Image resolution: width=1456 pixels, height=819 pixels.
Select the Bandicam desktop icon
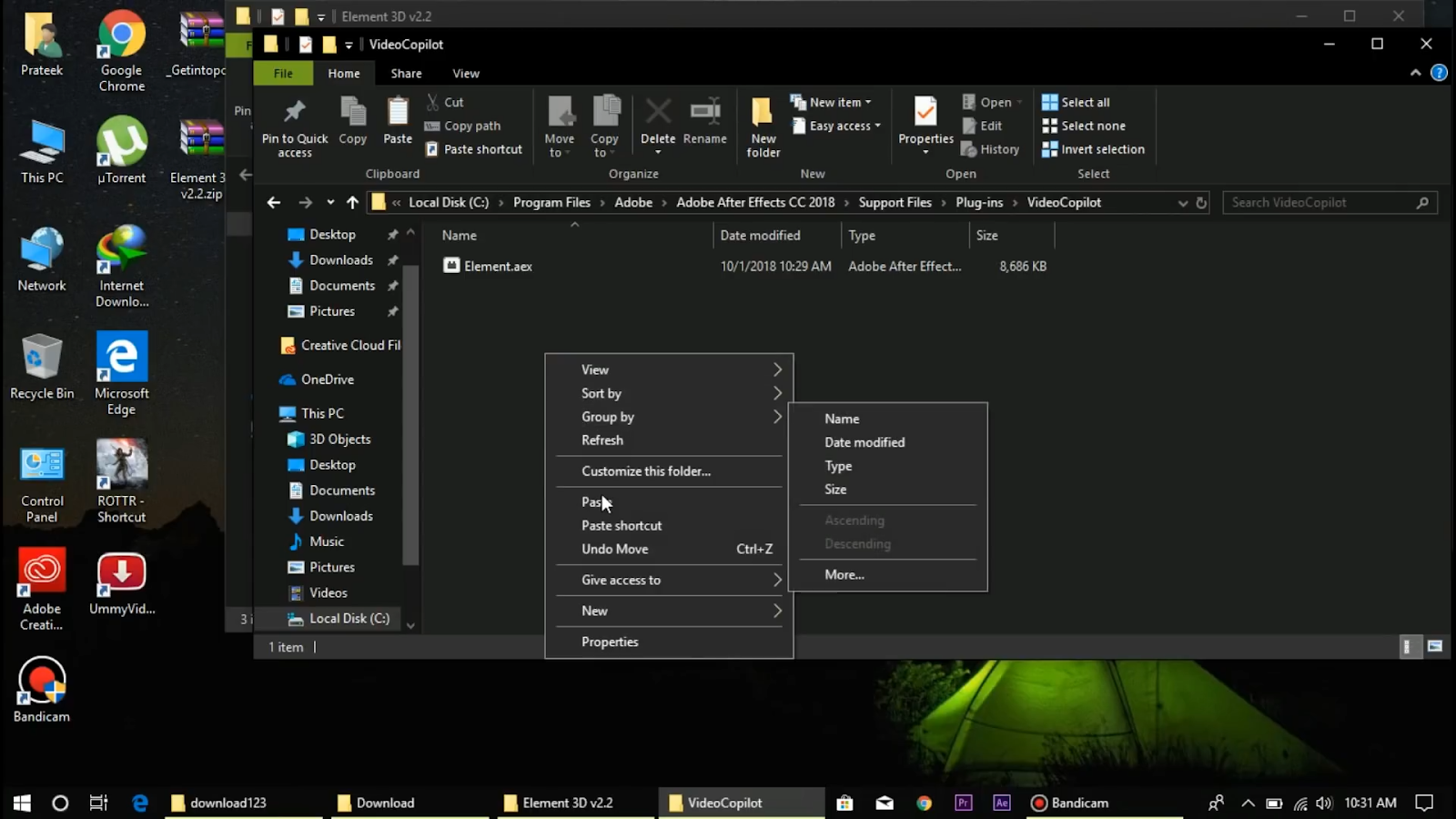coord(42,689)
